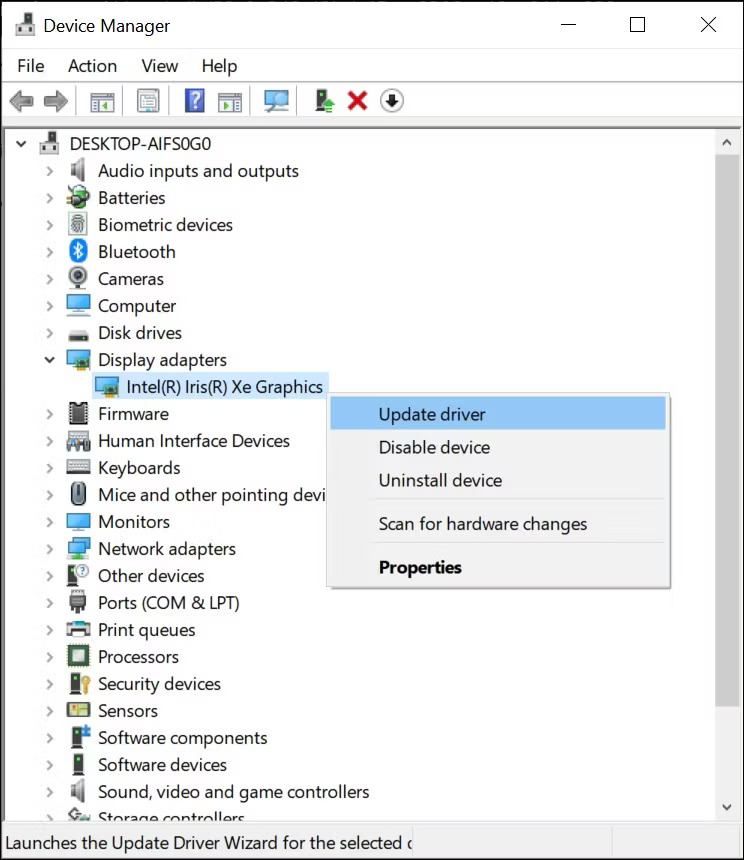Click the red X Uninstall device icon
The image size is (744, 860).
[x=357, y=100]
